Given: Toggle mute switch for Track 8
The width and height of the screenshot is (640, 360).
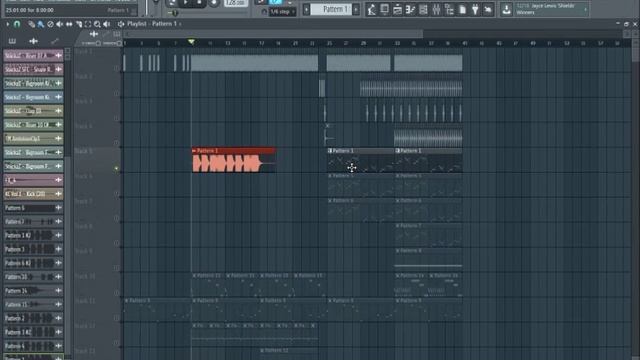Looking at the screenshot, I should [116, 243].
